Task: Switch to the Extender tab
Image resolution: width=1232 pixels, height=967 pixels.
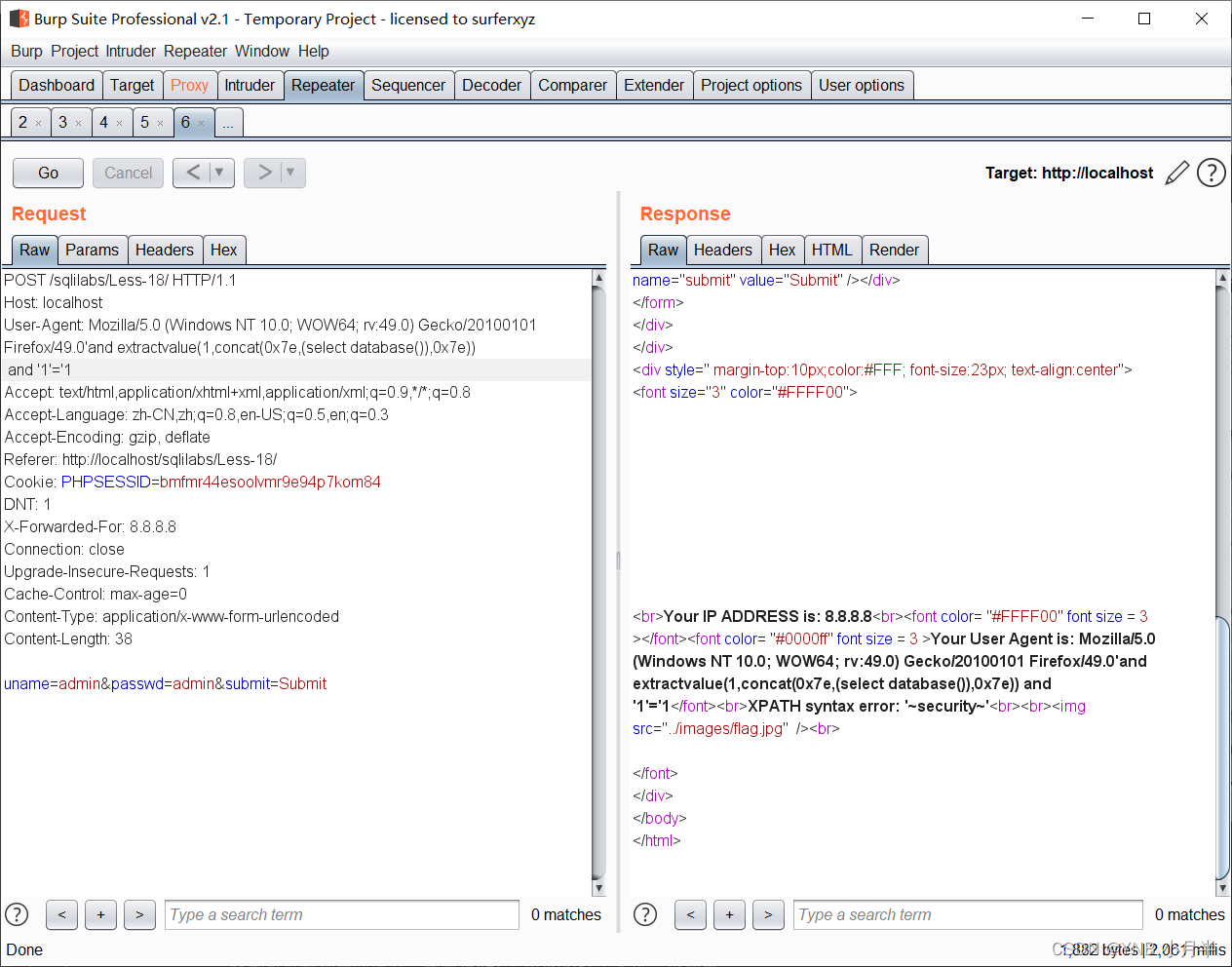Action: pyautogui.click(x=653, y=85)
